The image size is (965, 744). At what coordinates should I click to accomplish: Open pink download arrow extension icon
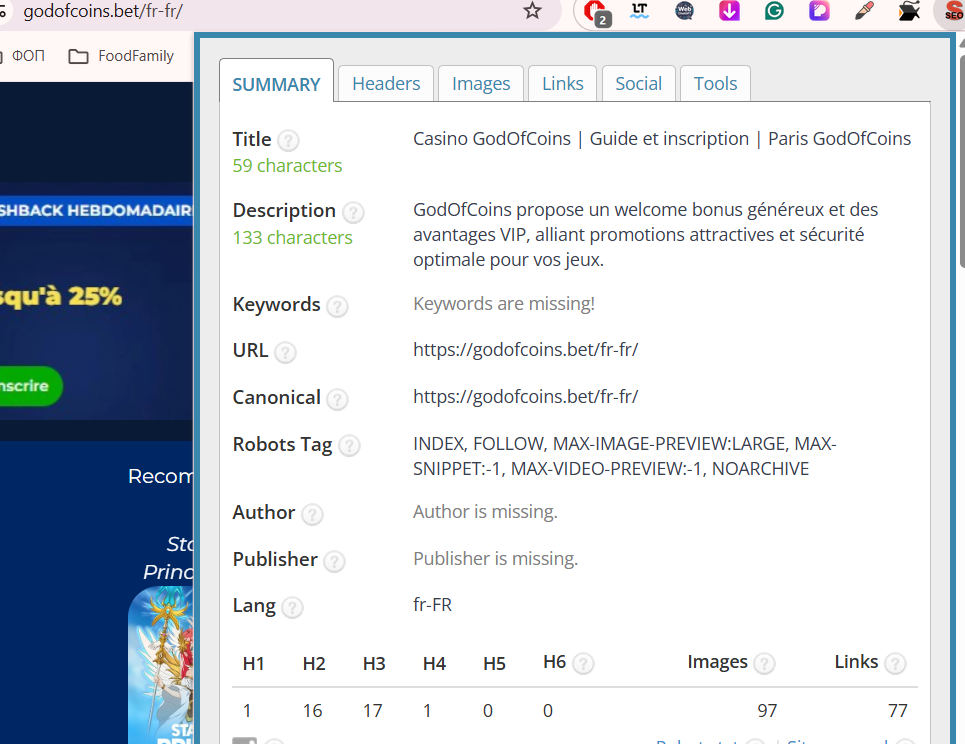729,10
